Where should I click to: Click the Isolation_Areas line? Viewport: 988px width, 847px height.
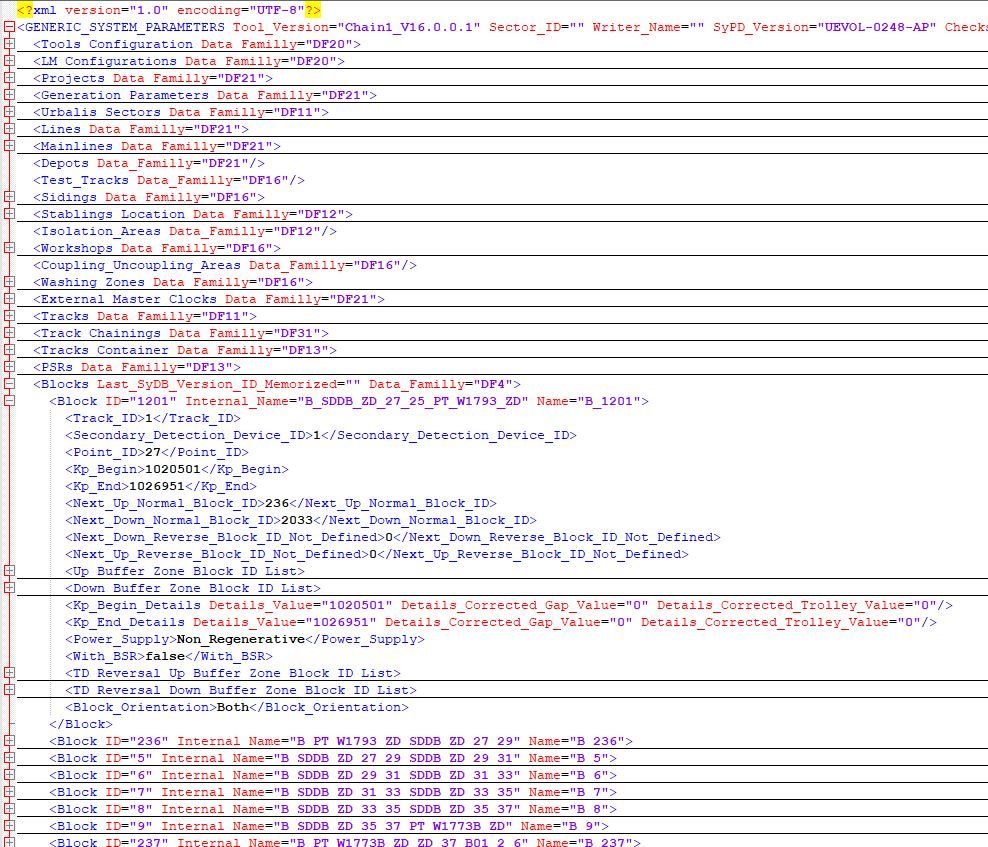pos(185,231)
